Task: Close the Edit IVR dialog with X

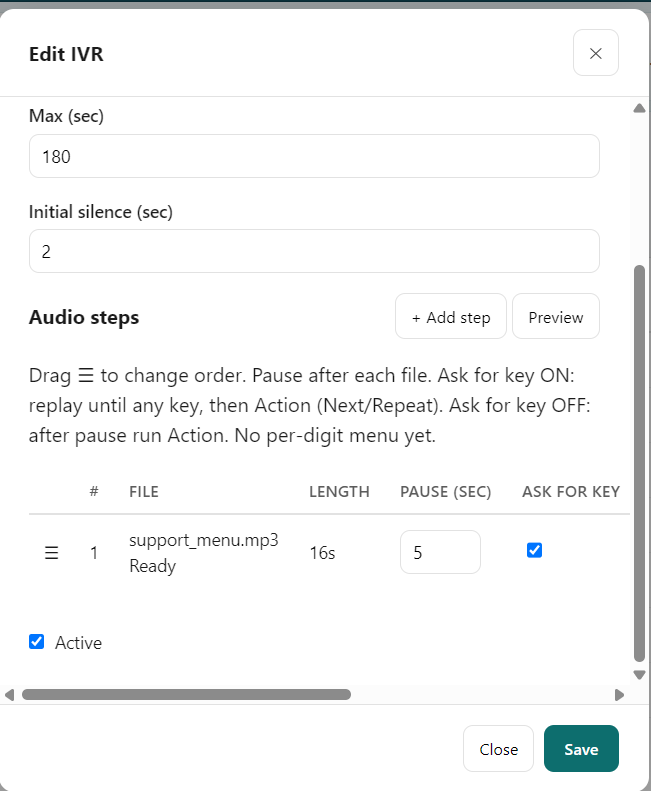Action: point(595,53)
